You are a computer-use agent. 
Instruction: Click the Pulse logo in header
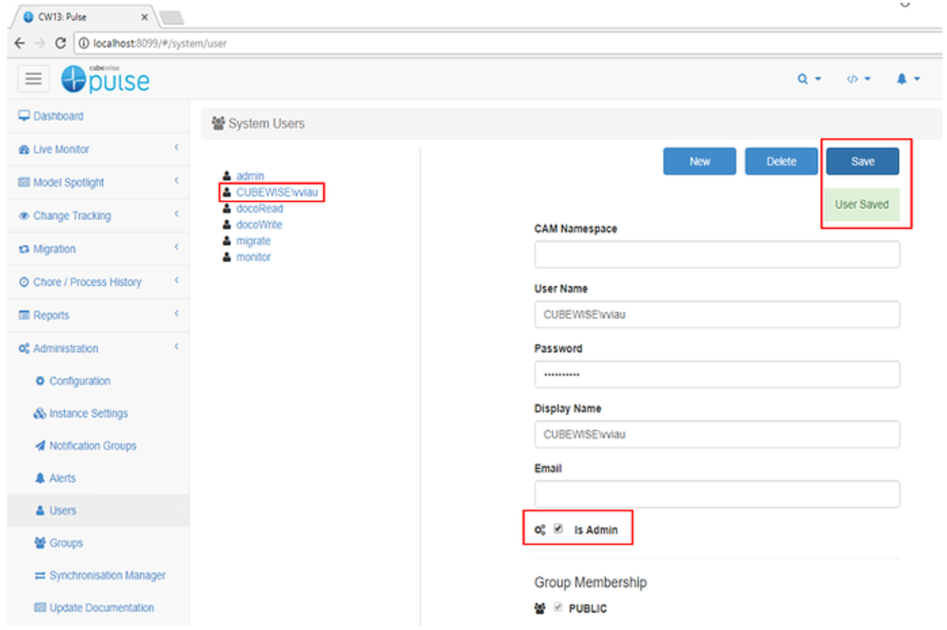click(x=105, y=79)
